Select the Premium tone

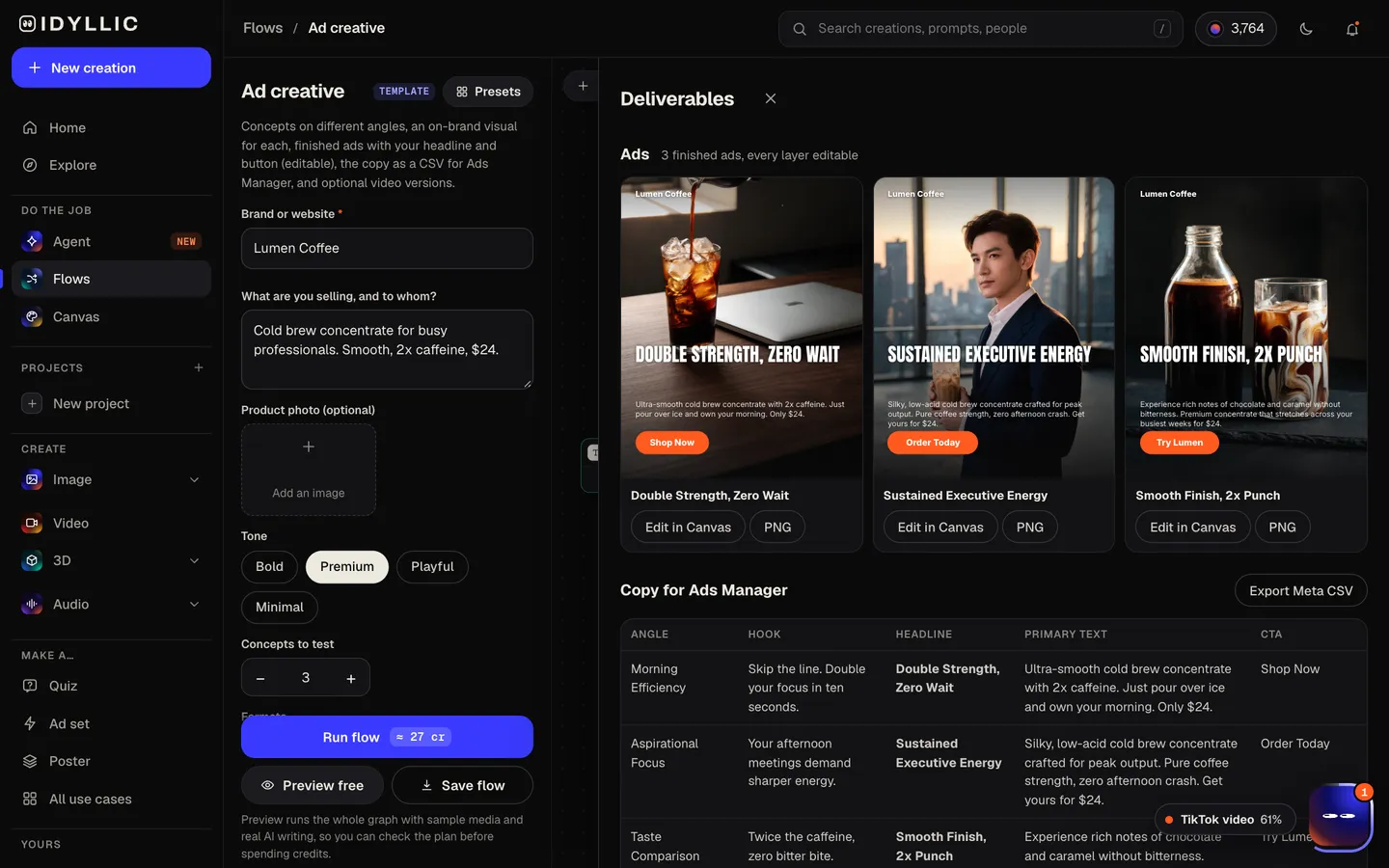tap(347, 566)
